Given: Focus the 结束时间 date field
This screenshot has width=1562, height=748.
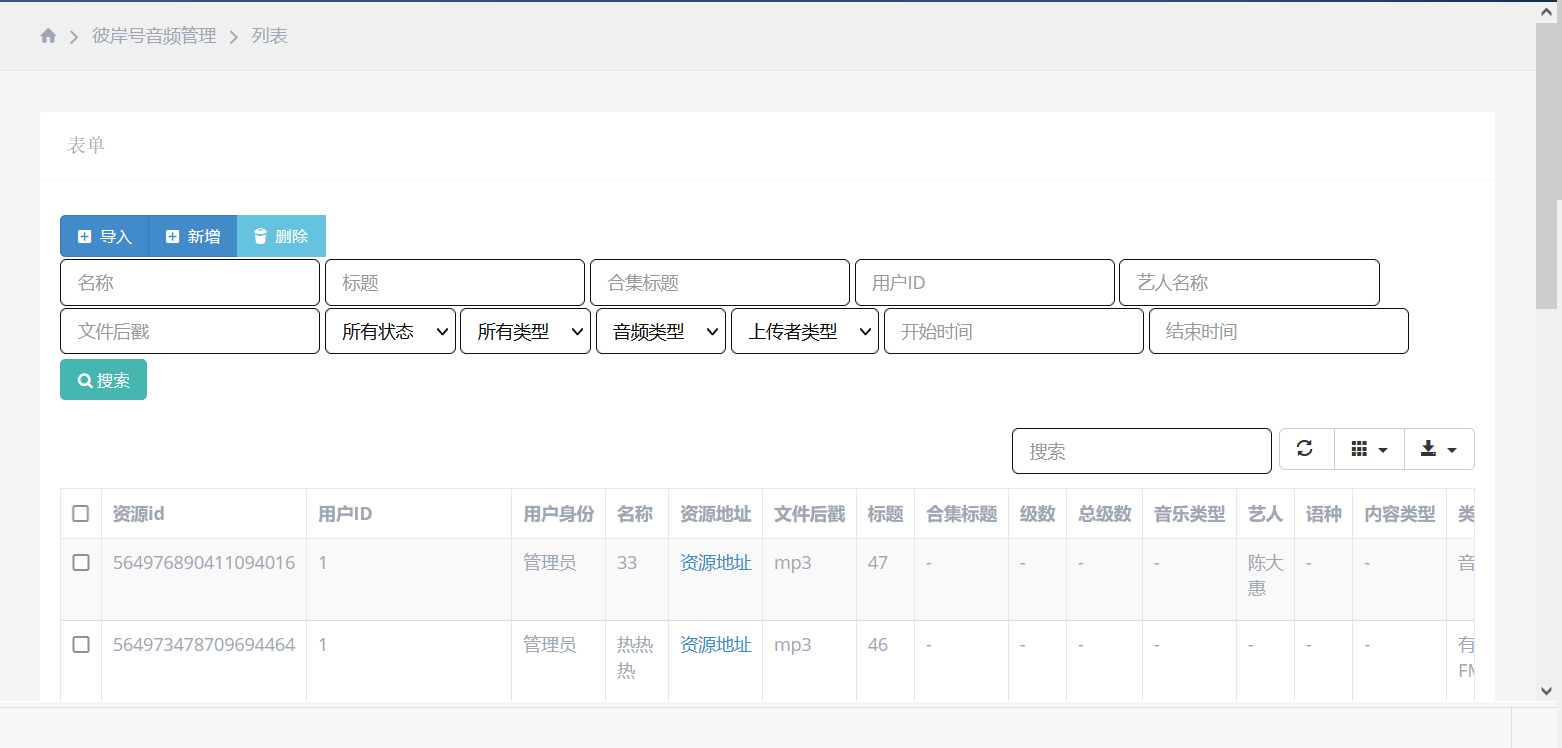Looking at the screenshot, I should 1279,331.
